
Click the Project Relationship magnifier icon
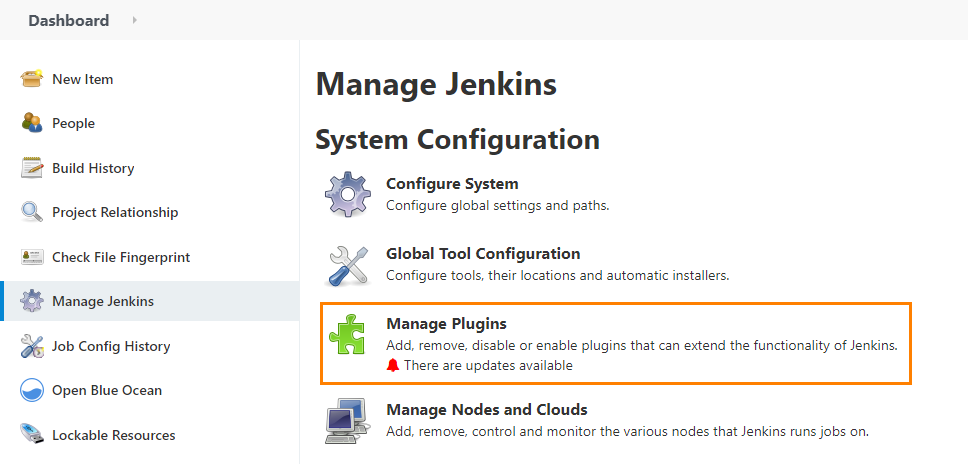pos(32,212)
